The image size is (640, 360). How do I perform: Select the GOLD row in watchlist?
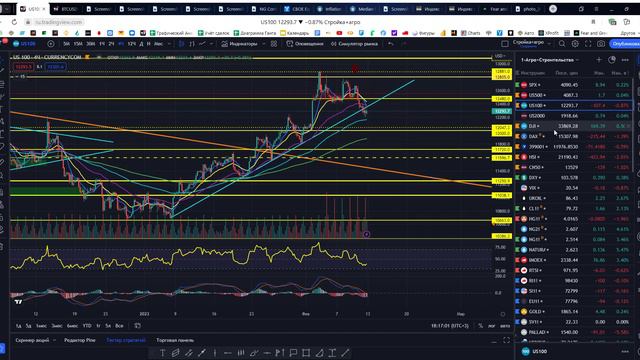[574, 311]
